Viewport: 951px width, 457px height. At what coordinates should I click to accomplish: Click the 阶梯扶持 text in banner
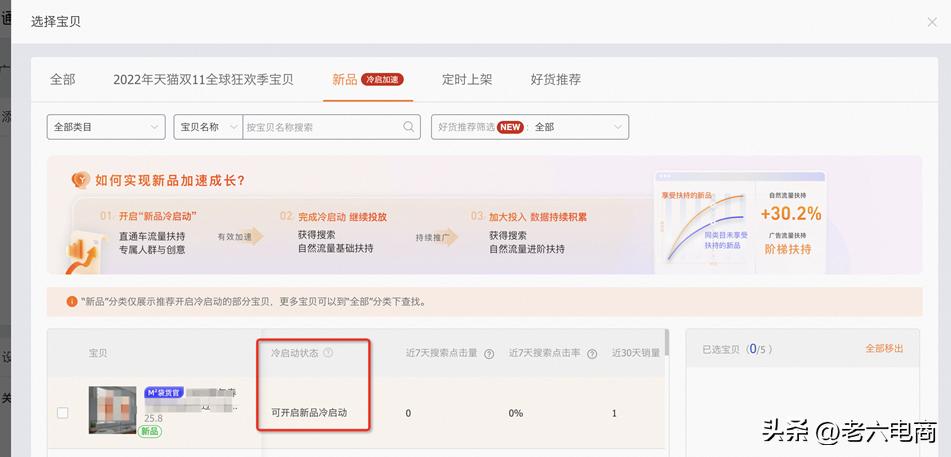[x=788, y=249]
